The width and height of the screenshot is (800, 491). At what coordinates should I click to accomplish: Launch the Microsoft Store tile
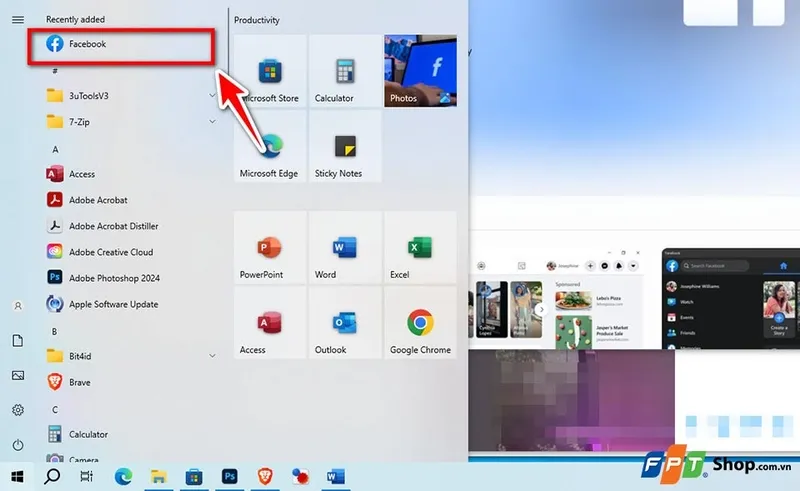point(270,72)
